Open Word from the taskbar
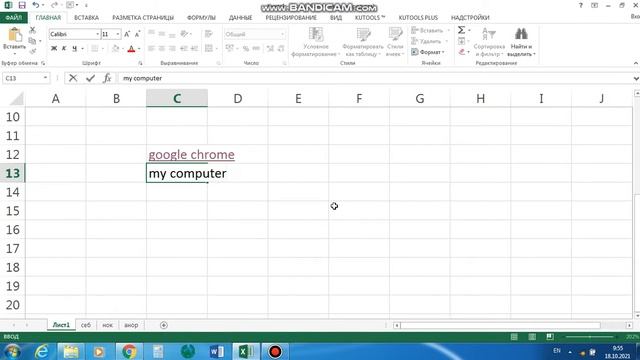 coord(217,351)
